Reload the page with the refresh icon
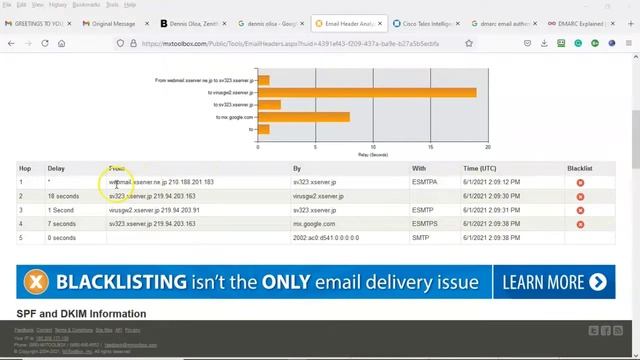This screenshot has width=640, height=360. [x=45, y=43]
